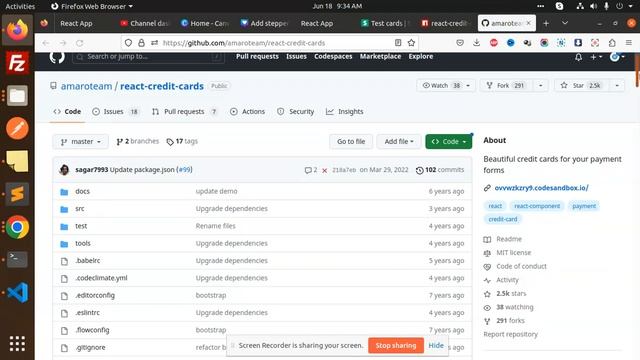Screen dimensions: 640x360
Task: Open the codesandbox.io demo link
Action: coord(541,188)
